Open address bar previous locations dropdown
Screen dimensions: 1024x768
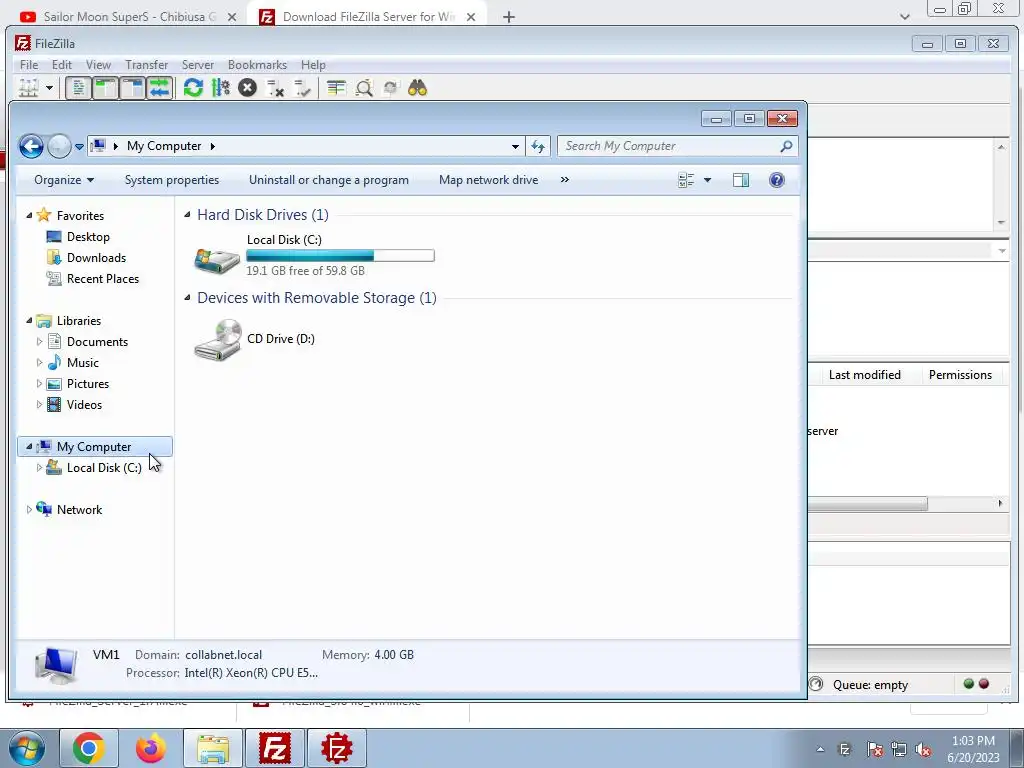(x=515, y=146)
